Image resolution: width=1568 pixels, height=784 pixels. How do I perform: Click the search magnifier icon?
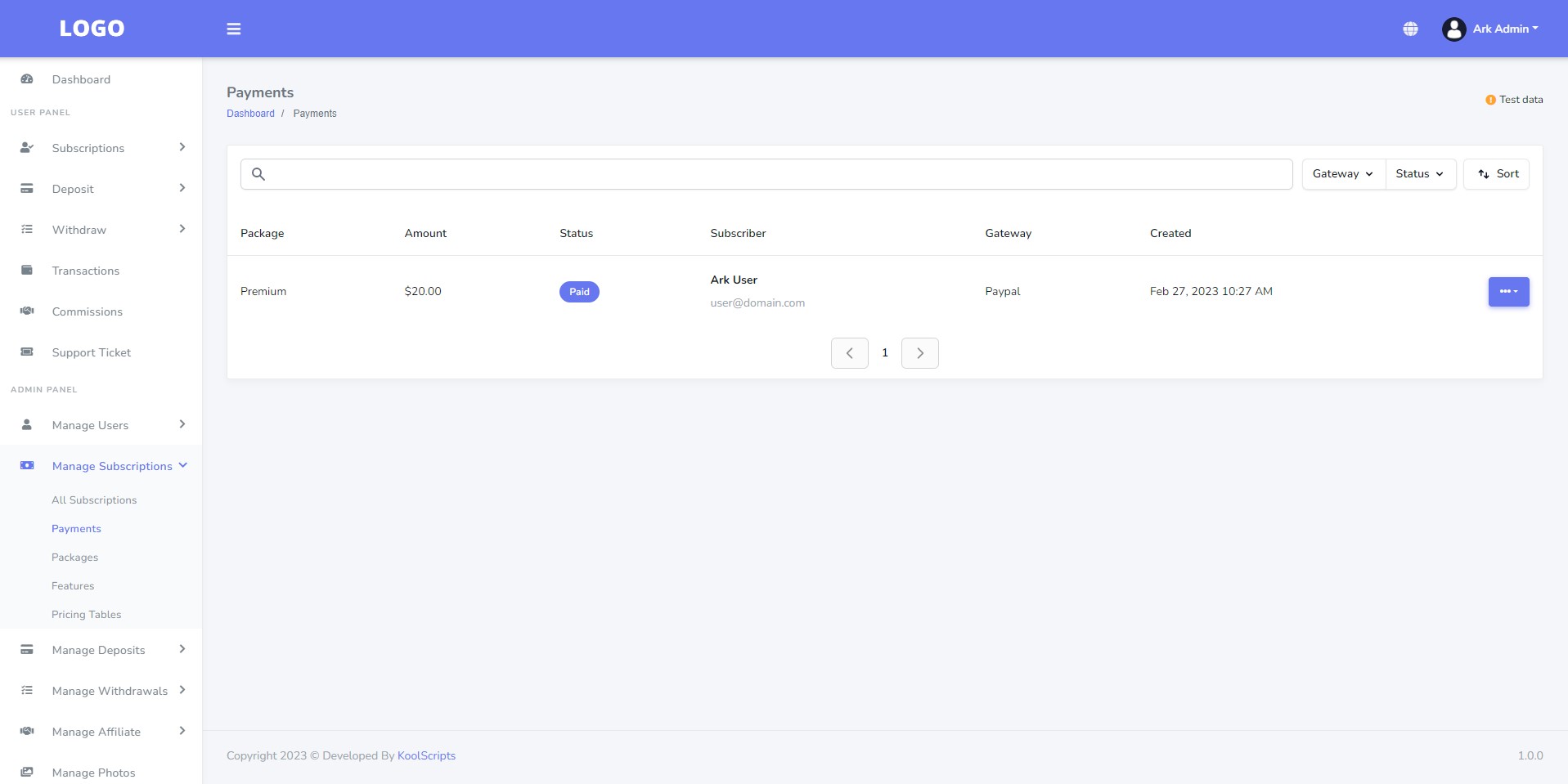pos(258,174)
